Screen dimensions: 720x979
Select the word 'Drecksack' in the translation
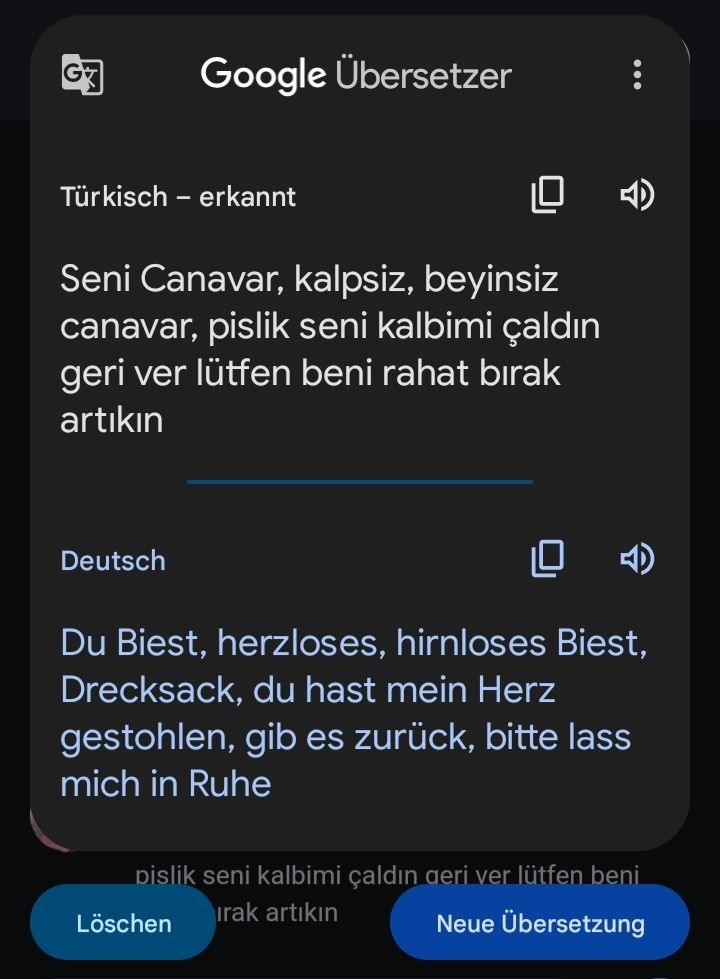tap(148, 691)
